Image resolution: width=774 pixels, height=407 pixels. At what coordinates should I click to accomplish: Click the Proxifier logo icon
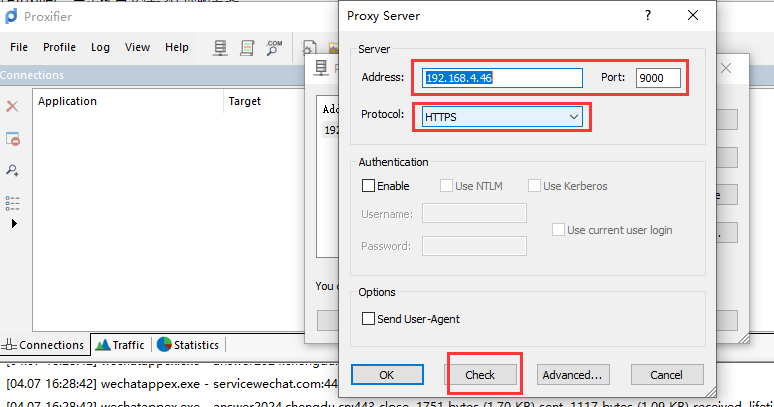pos(11,16)
